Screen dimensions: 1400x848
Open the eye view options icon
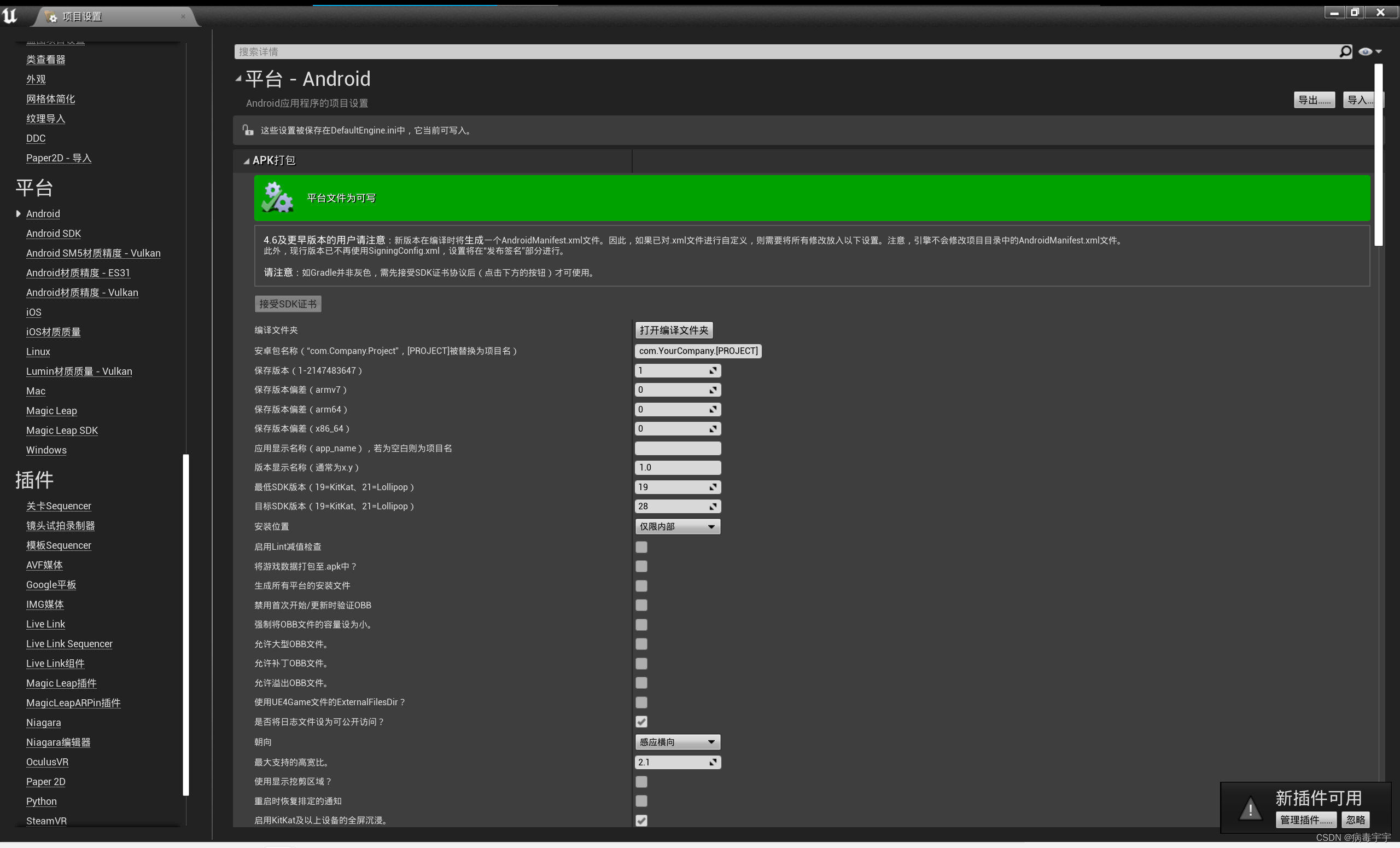coord(1366,52)
